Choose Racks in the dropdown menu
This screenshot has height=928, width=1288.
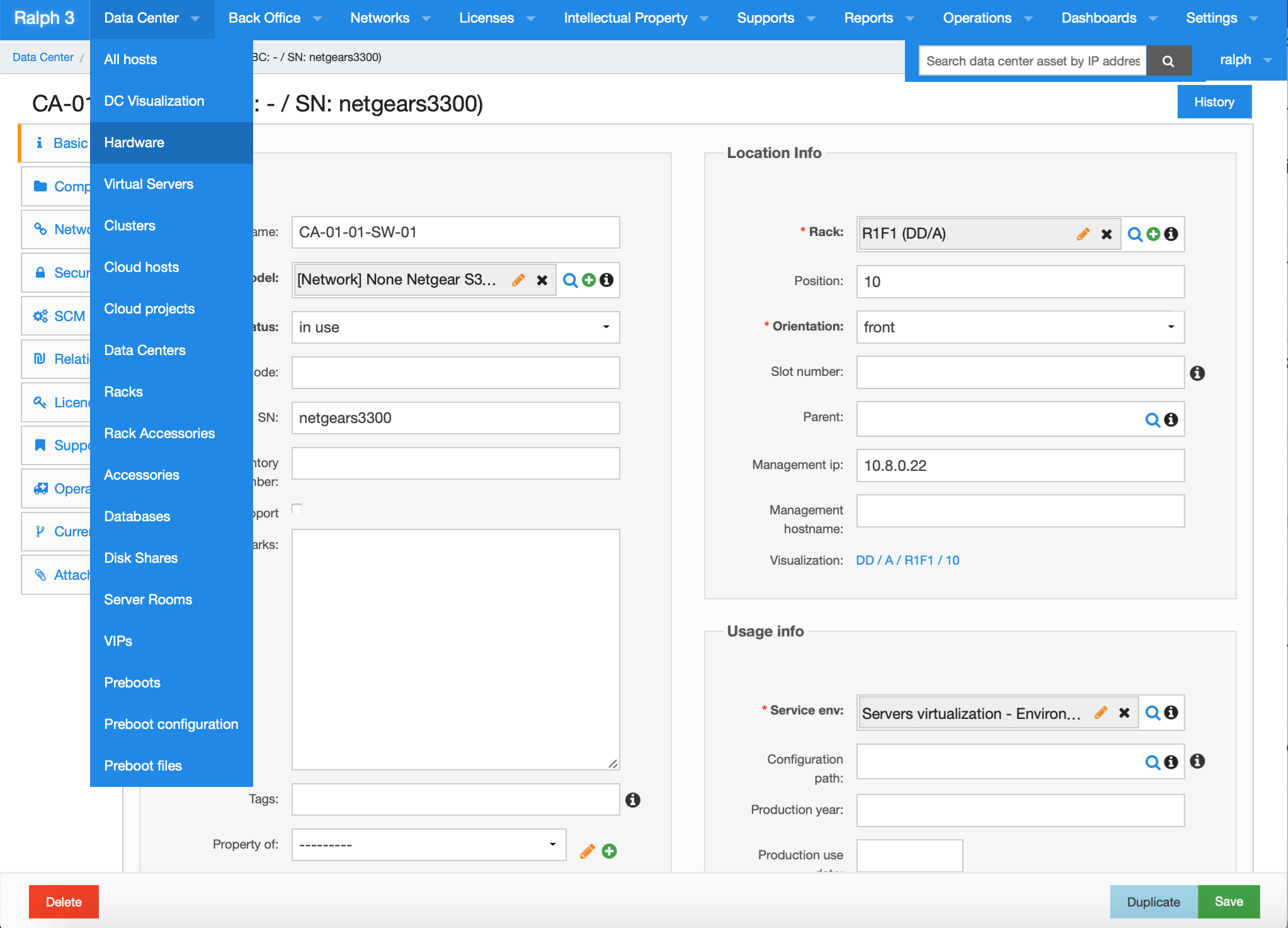[123, 392]
